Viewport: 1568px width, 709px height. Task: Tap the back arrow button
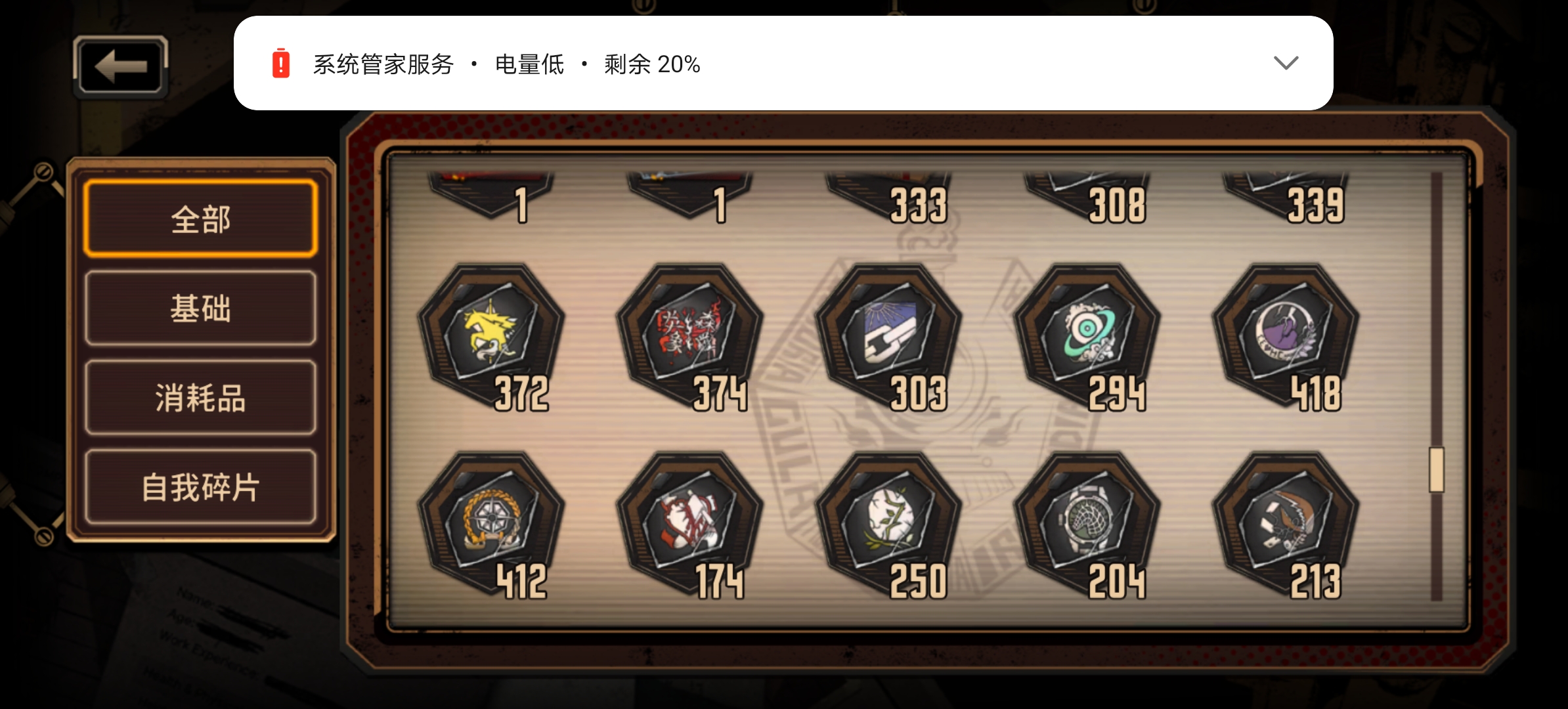pyautogui.click(x=120, y=66)
